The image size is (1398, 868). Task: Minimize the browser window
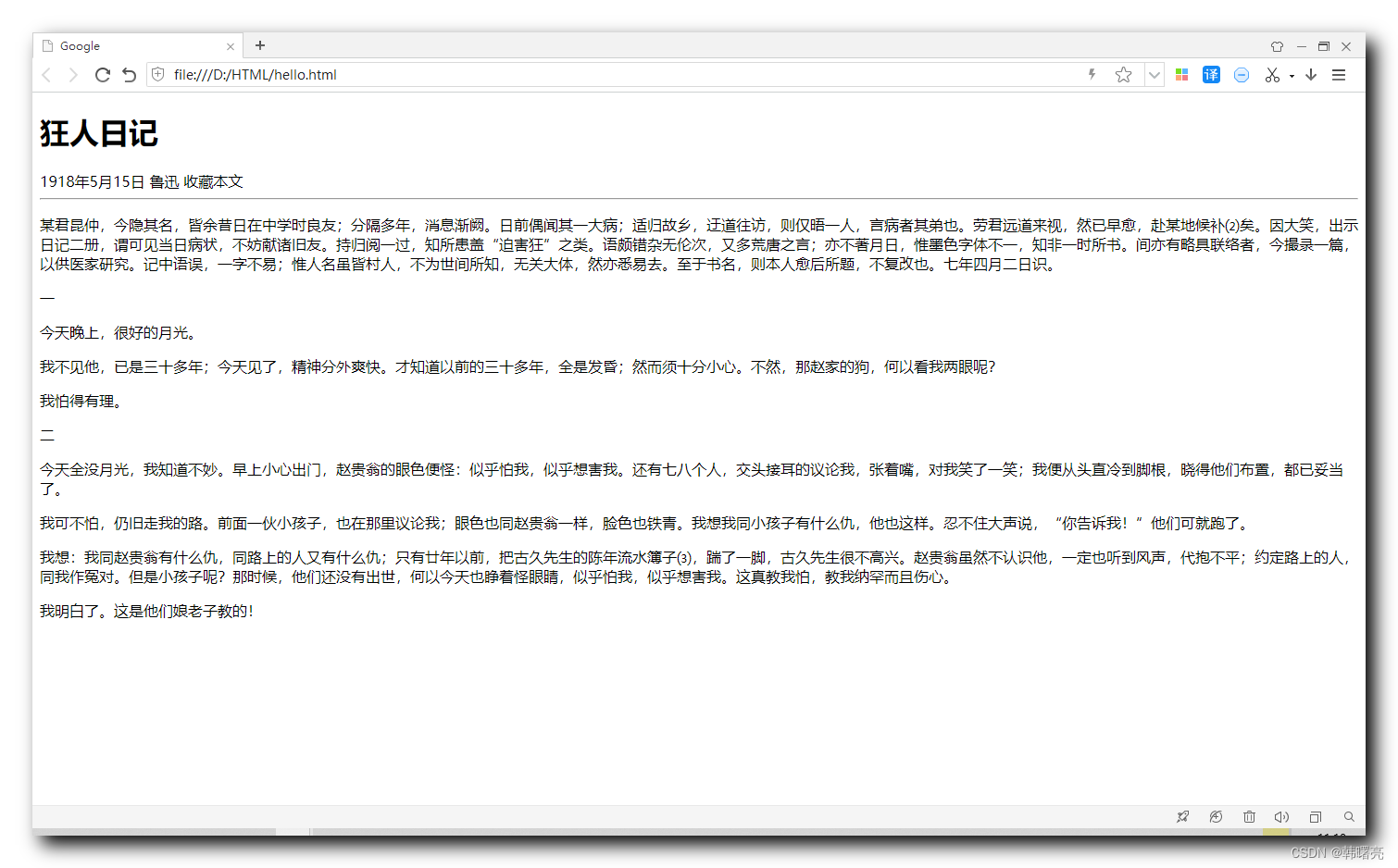1302,46
